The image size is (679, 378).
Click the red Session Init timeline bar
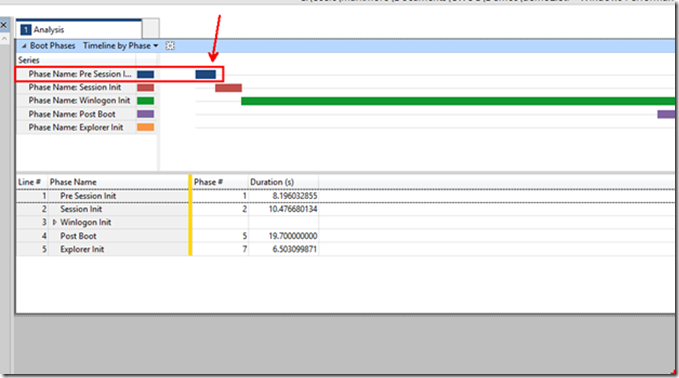[228, 88]
